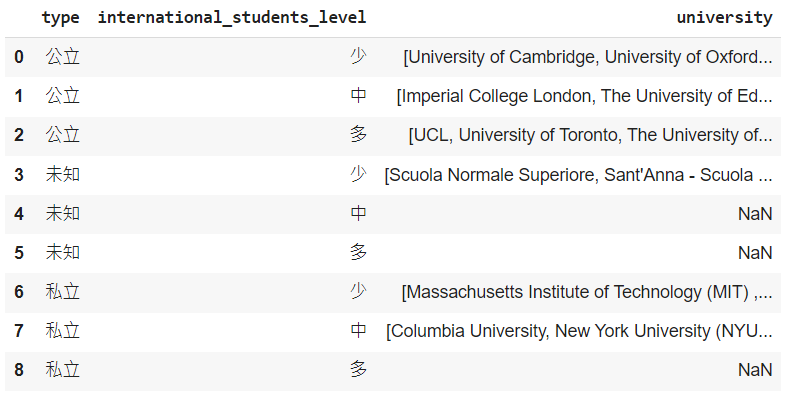Click the Imperial College London list cell
The width and height of the screenshot is (787, 396).
[584, 96]
